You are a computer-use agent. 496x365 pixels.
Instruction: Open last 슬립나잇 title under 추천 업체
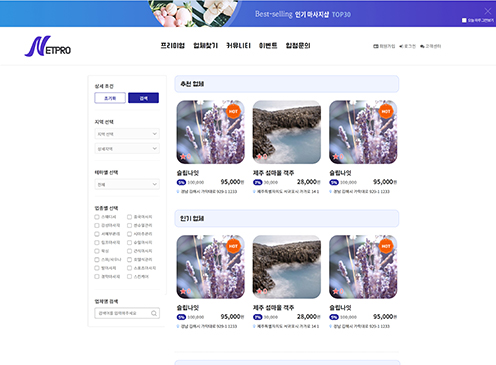pyautogui.click(x=340, y=173)
